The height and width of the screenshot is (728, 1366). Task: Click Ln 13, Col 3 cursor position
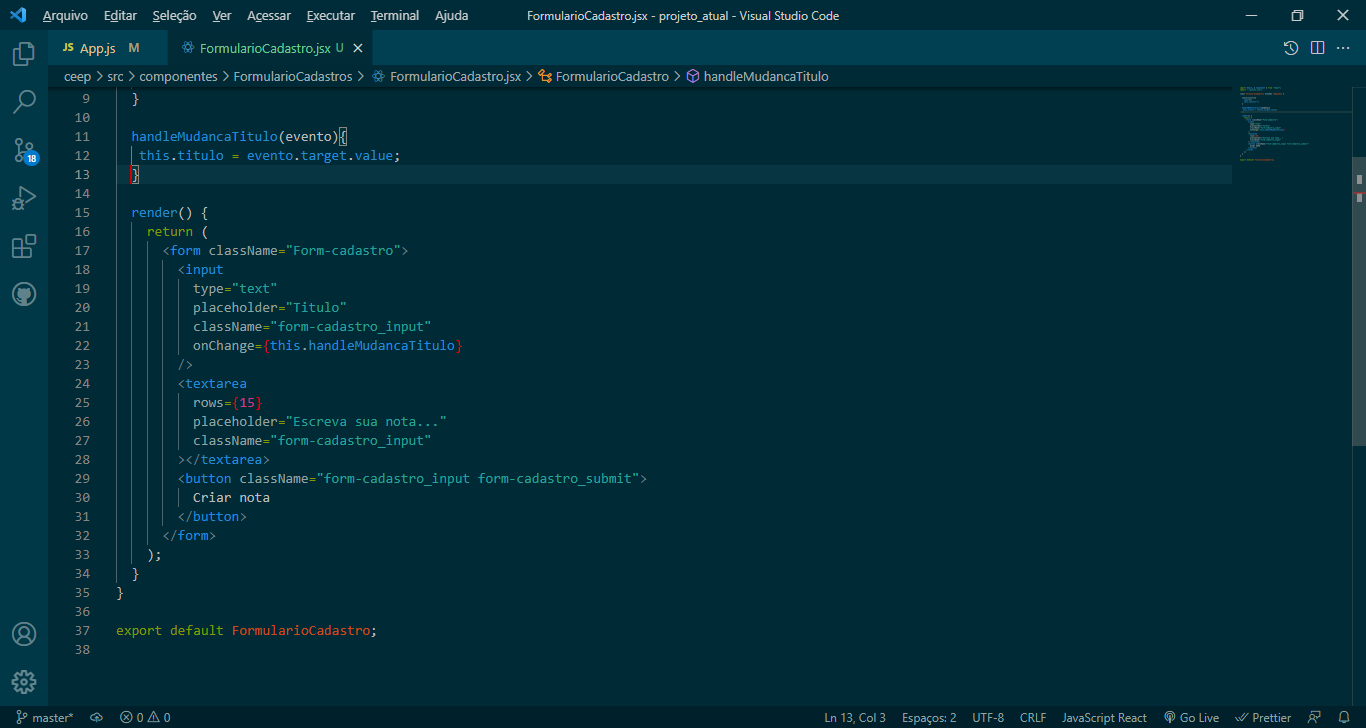[855, 717]
